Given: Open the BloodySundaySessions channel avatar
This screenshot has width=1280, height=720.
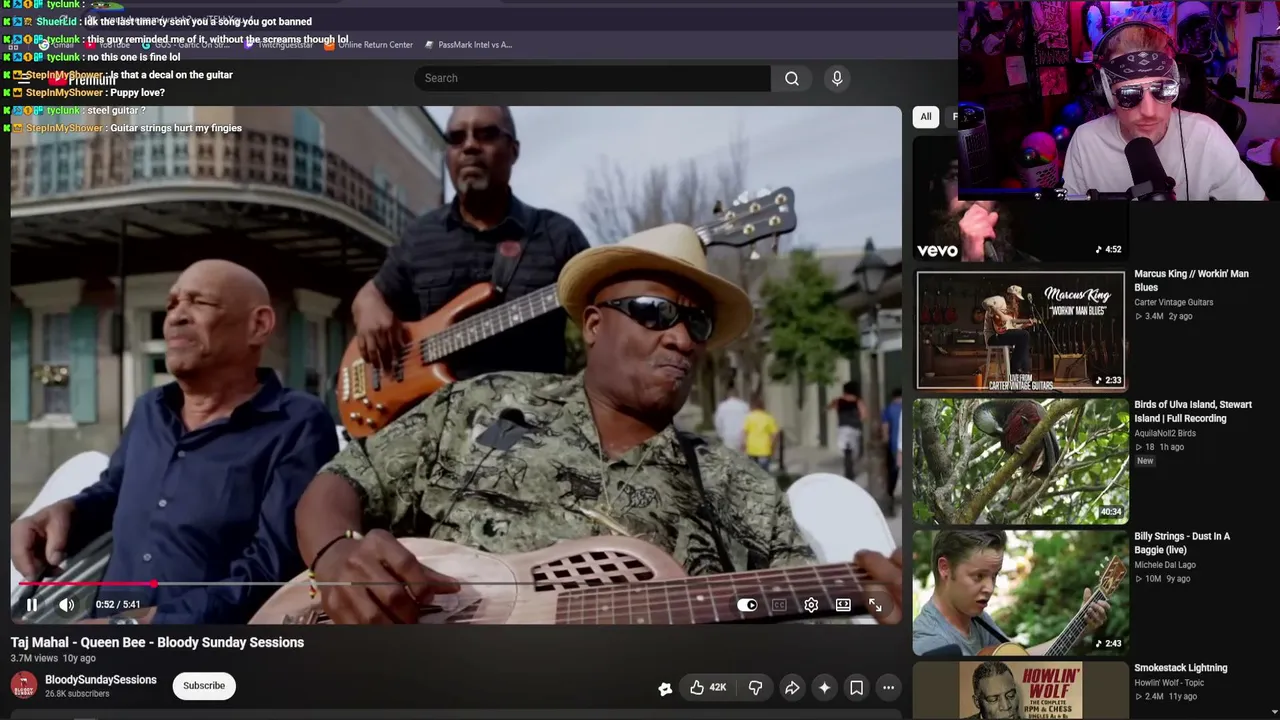Looking at the screenshot, I should tap(24, 686).
